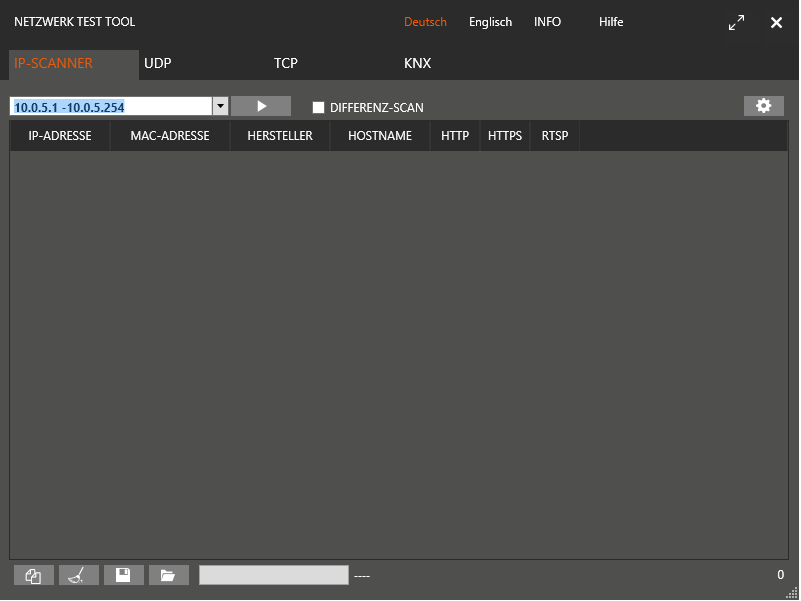
Task: Copy scan results to clipboard
Action: pos(34,575)
